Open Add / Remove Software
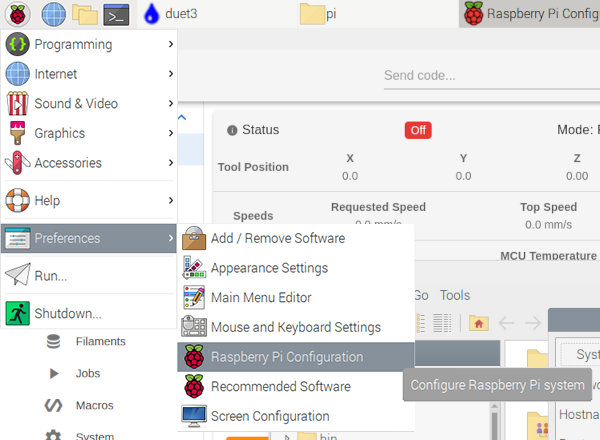 (x=277, y=239)
